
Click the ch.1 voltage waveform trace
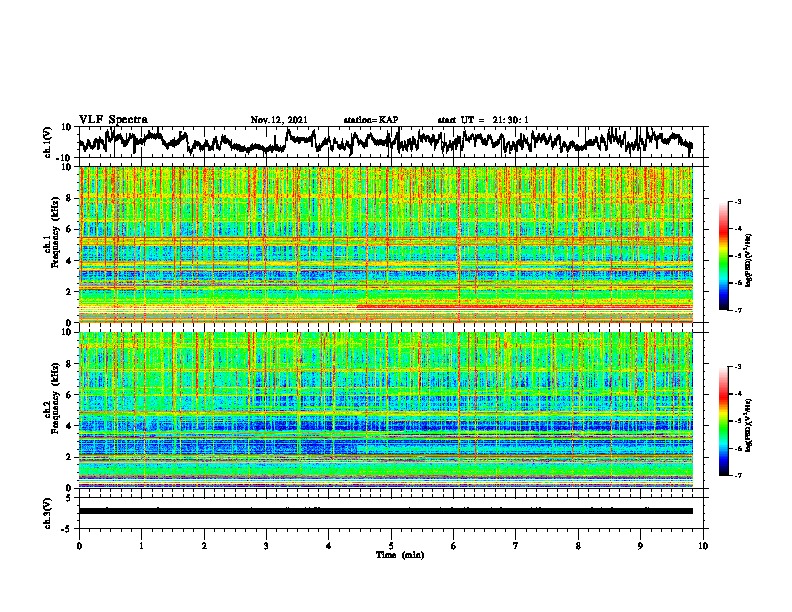click(x=385, y=142)
